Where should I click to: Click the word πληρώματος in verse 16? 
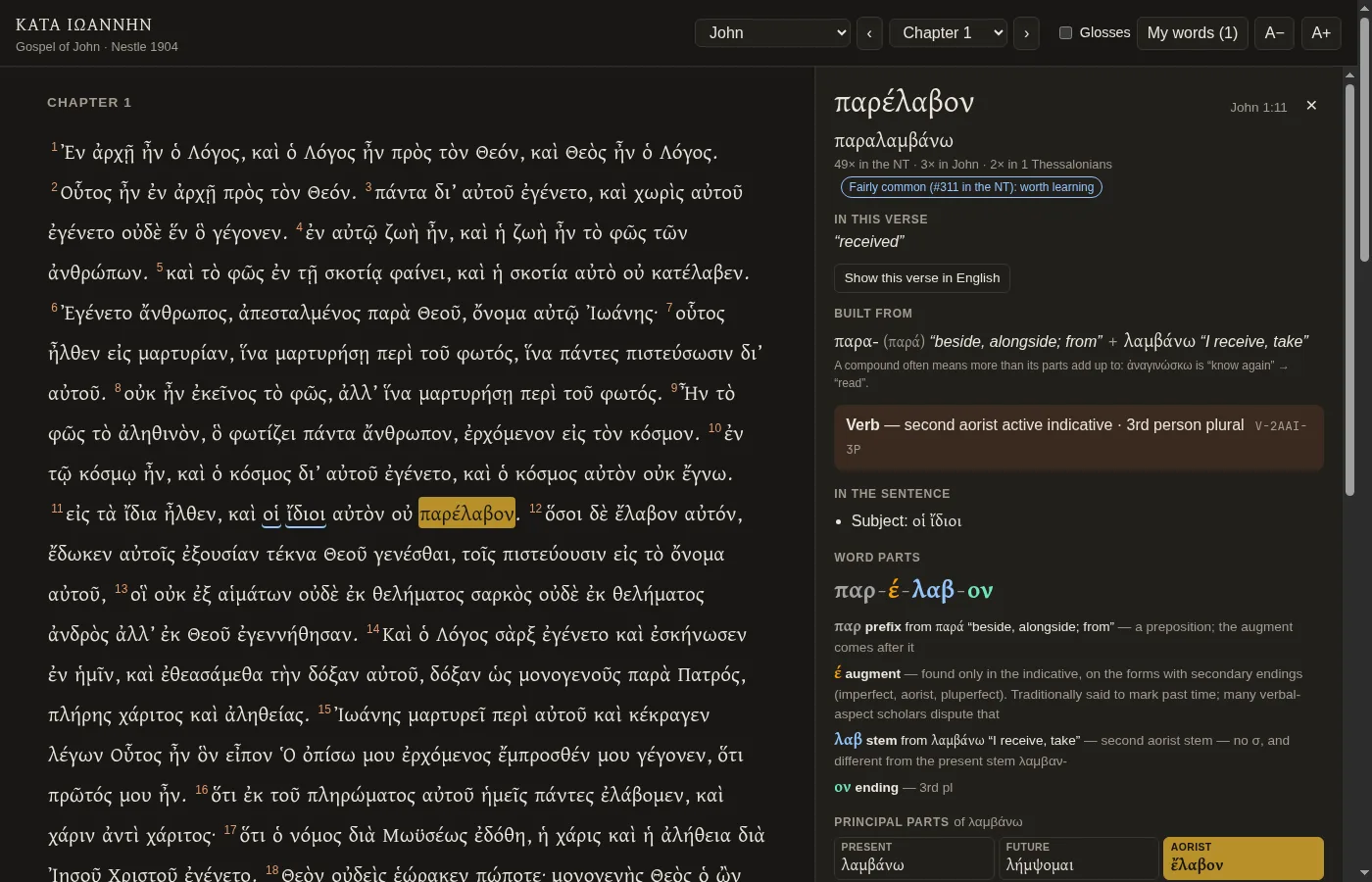(363, 795)
